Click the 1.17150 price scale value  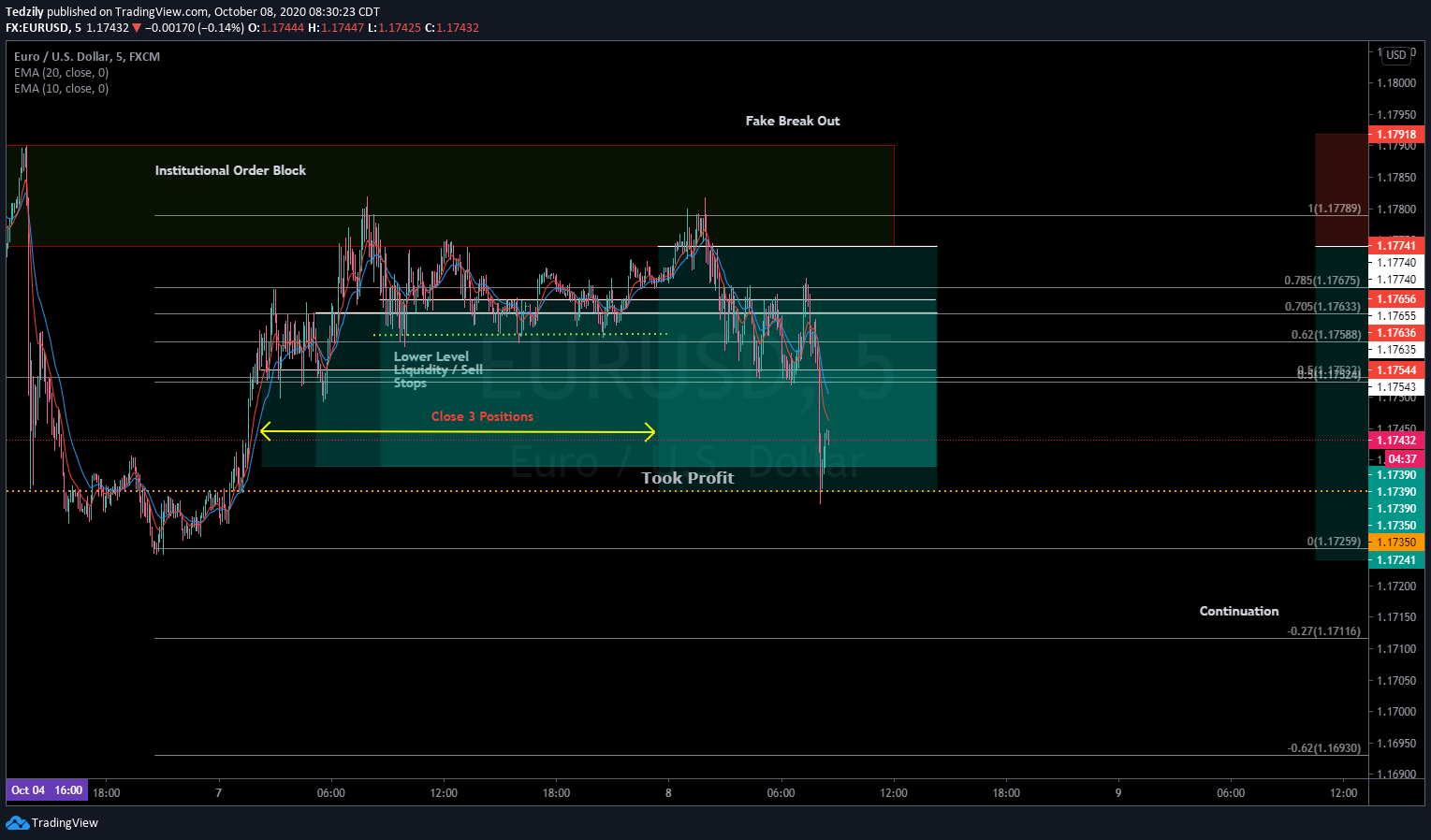1396,617
